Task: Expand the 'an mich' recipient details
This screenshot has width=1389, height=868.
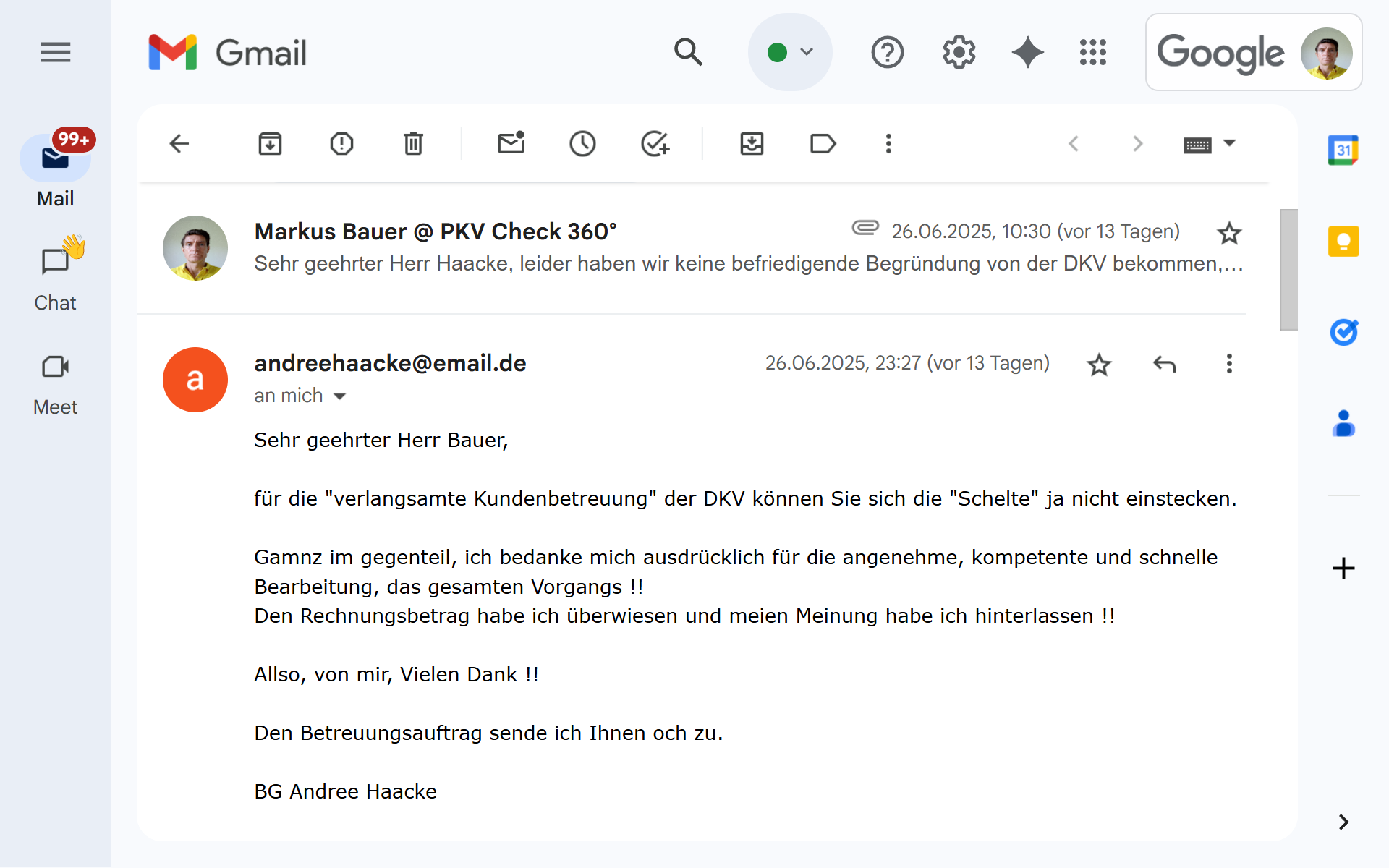Action: pos(340,396)
